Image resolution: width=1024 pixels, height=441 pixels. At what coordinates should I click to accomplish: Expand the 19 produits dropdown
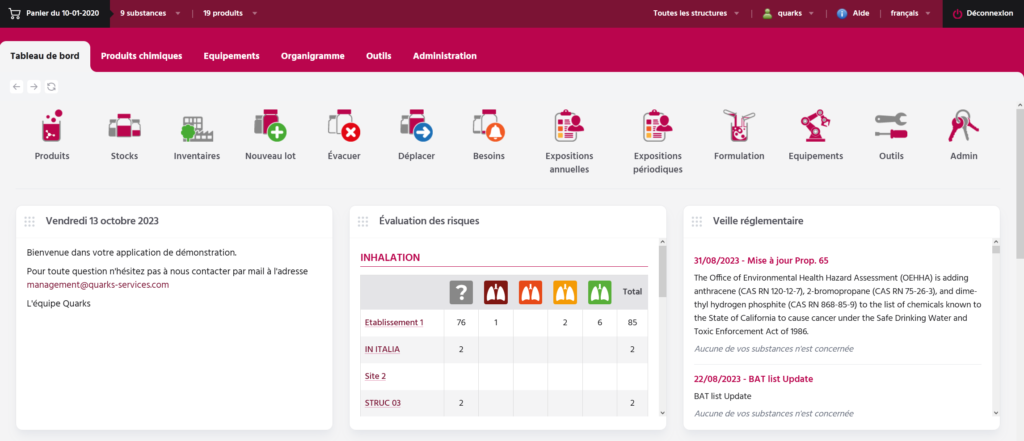pos(230,14)
